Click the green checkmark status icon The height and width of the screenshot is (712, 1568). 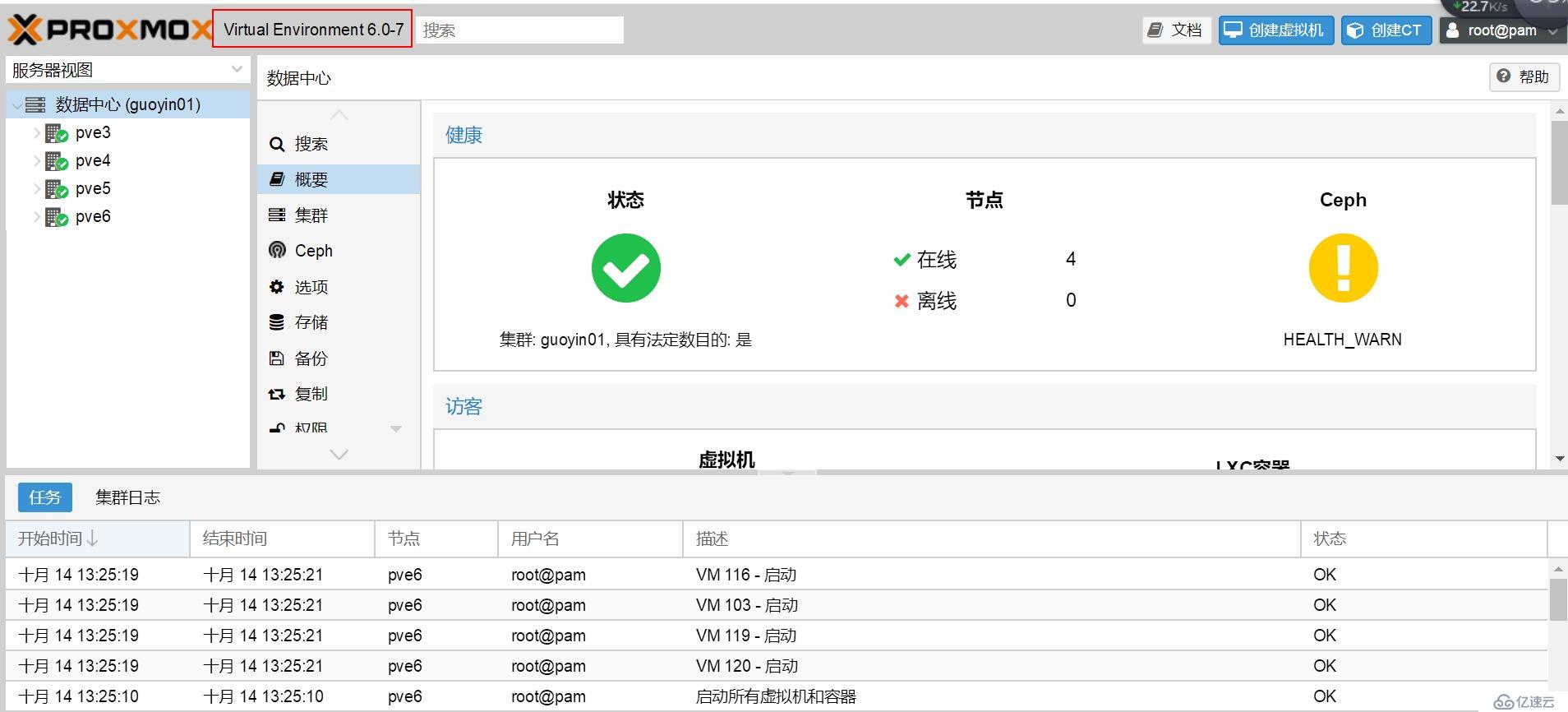click(x=625, y=268)
